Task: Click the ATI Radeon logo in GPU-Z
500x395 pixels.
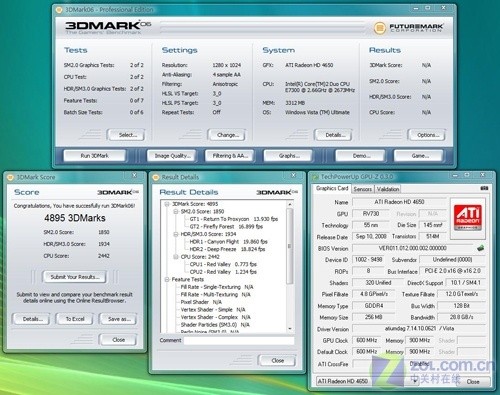Action: point(468,217)
